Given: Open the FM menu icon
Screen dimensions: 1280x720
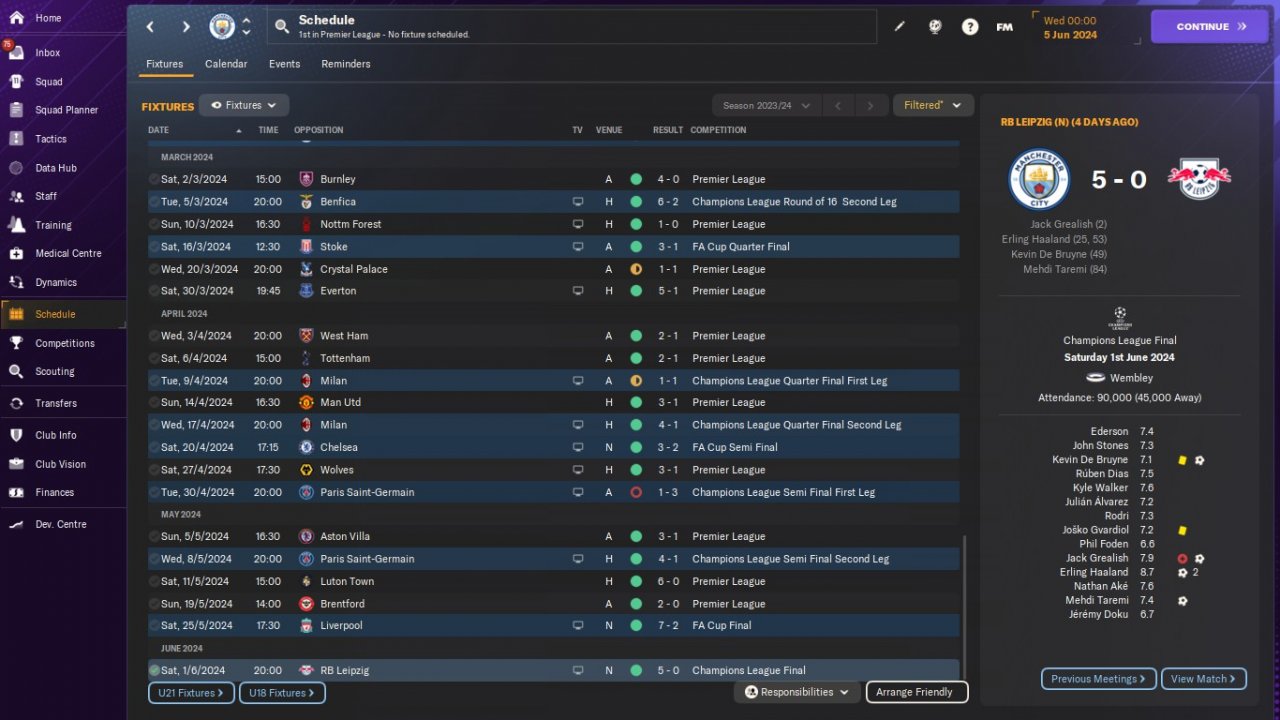Looking at the screenshot, I should pos(1005,27).
